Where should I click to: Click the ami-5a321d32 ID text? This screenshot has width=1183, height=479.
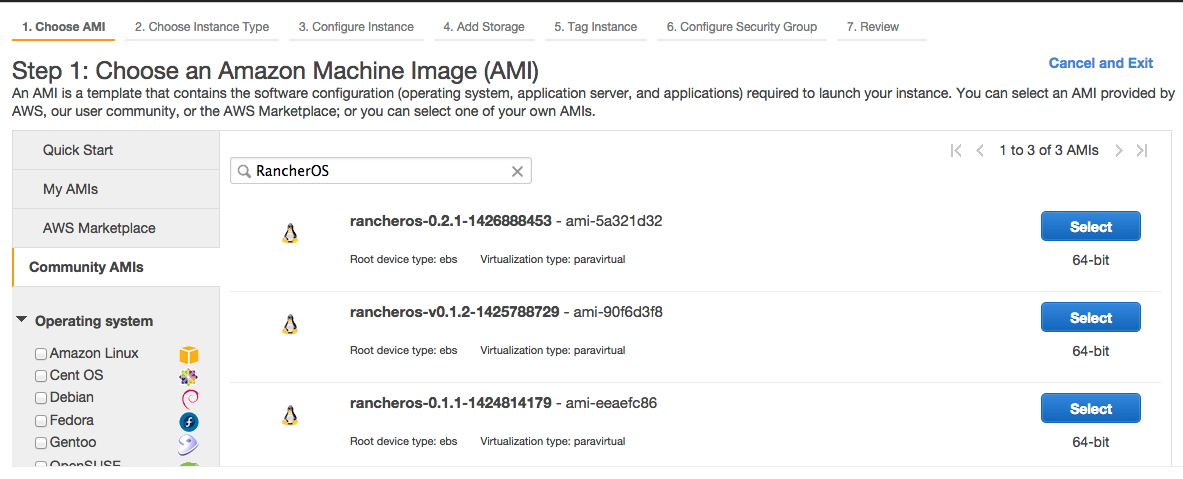(x=614, y=221)
